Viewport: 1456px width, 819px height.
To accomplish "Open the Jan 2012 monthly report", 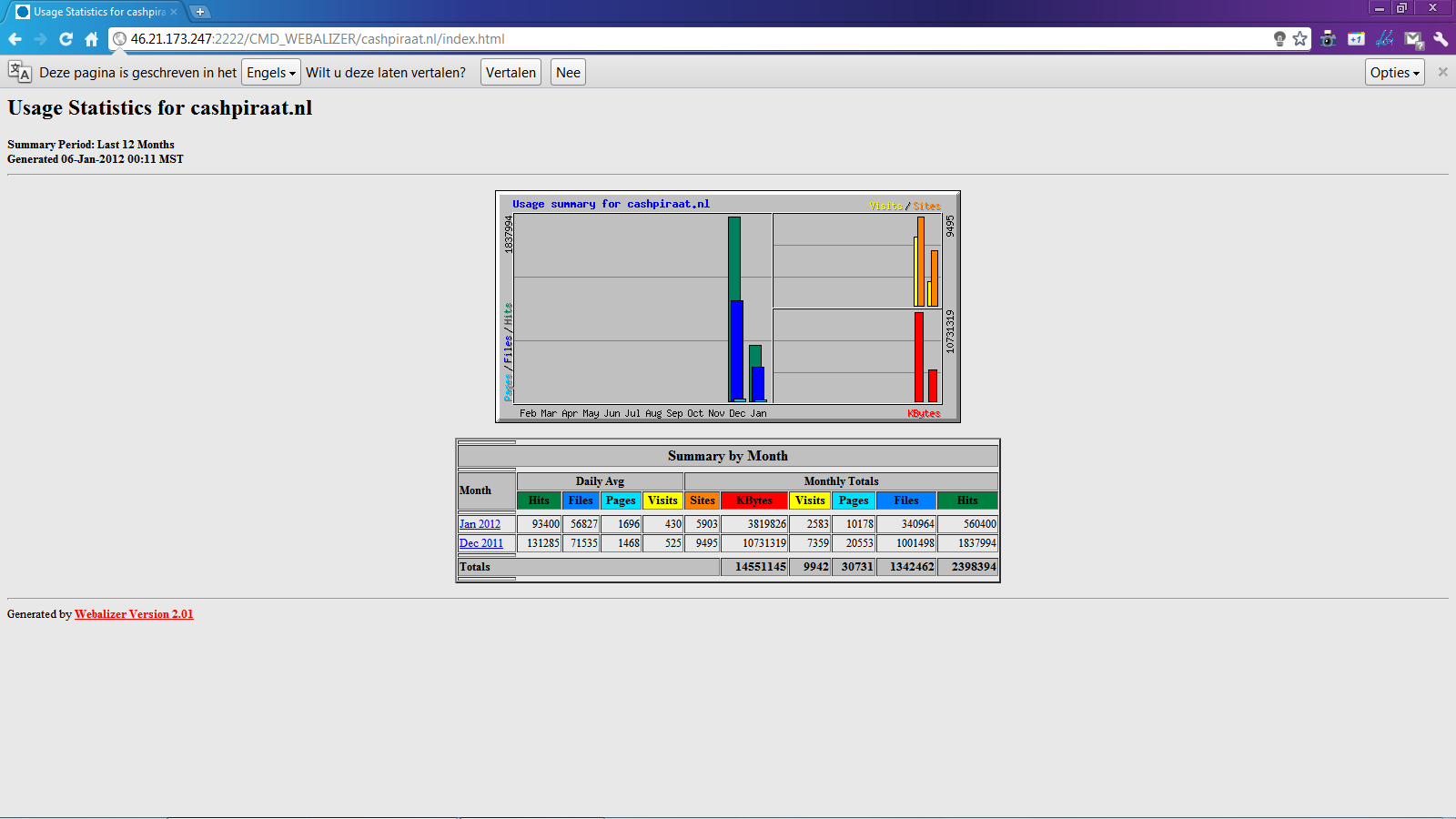I will (480, 524).
